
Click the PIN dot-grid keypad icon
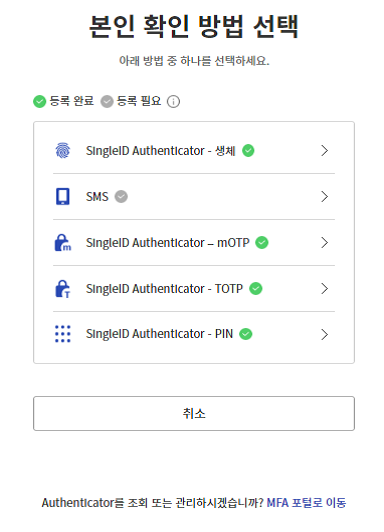tap(63, 334)
